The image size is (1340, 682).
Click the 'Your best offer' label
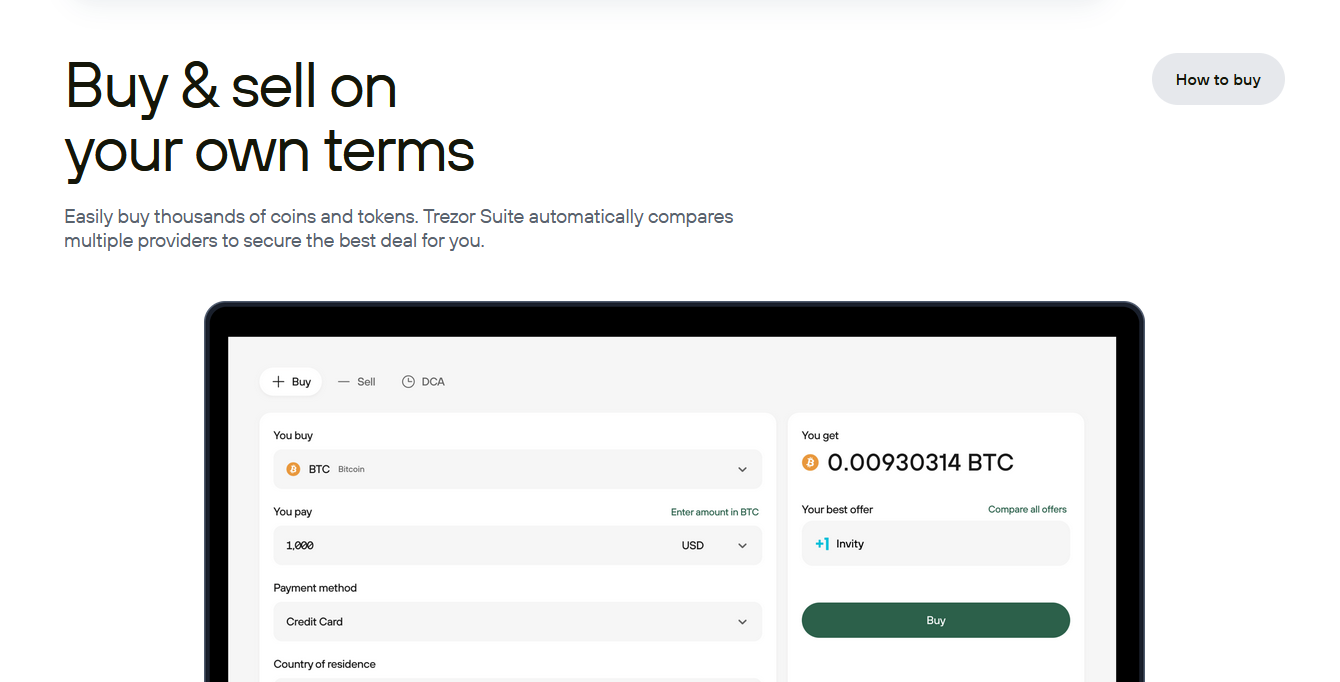pyautogui.click(x=837, y=509)
